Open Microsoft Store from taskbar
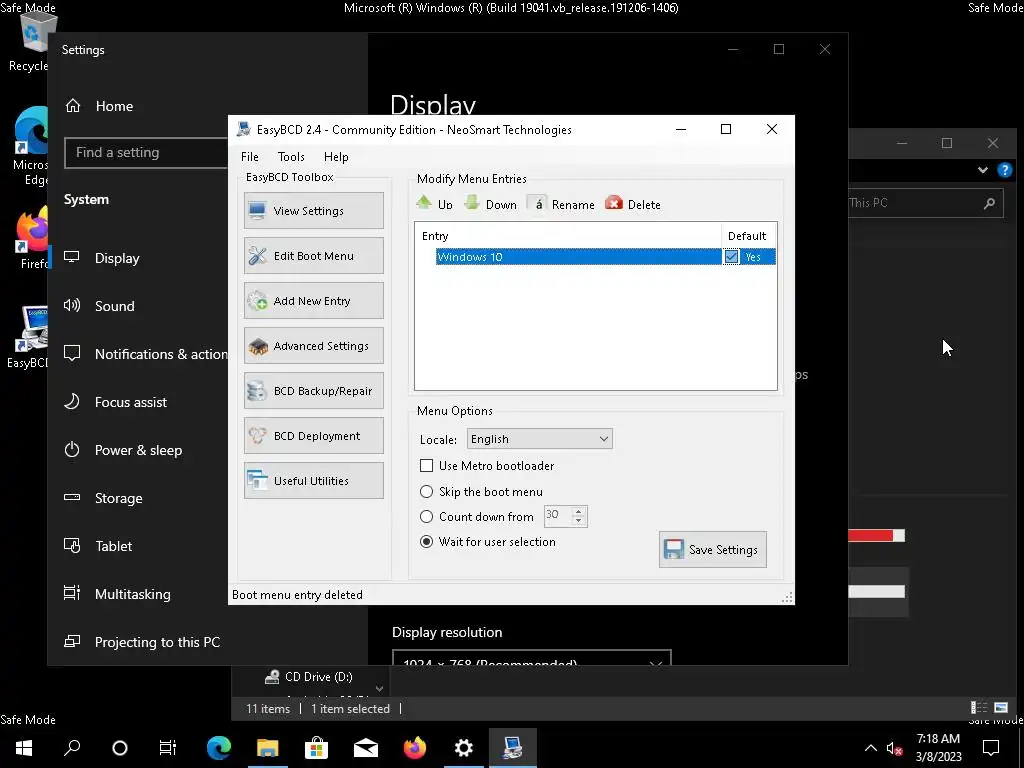Image resolution: width=1024 pixels, height=768 pixels. tap(316, 747)
